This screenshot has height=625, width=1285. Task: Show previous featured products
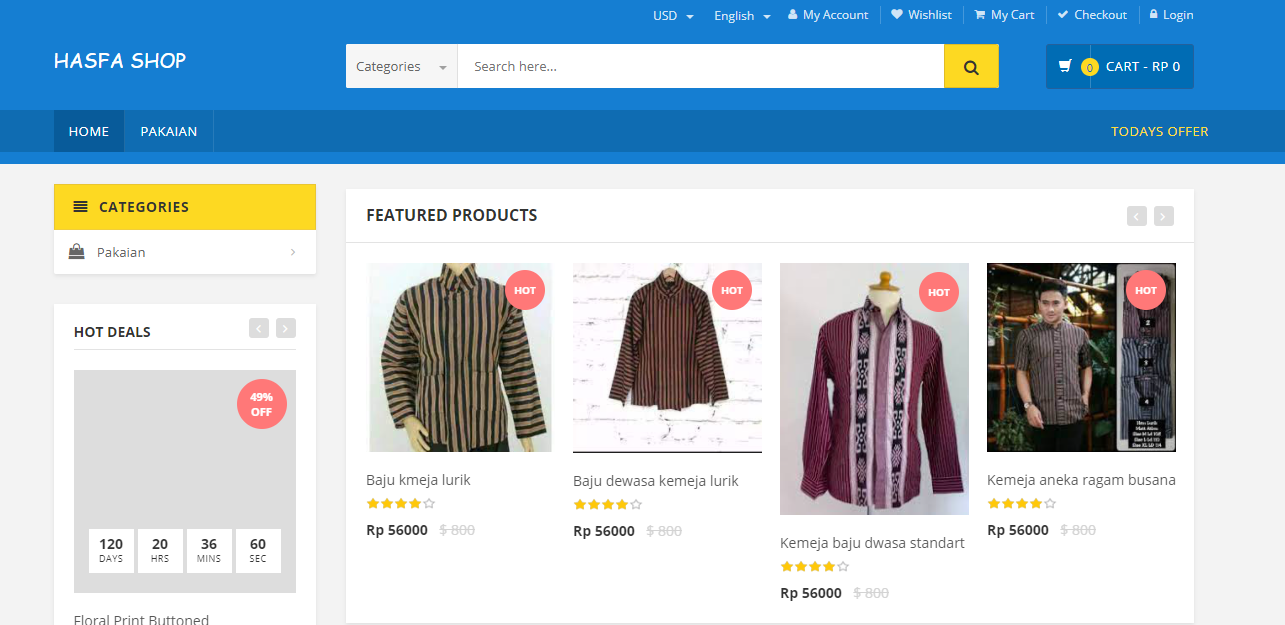(1137, 216)
